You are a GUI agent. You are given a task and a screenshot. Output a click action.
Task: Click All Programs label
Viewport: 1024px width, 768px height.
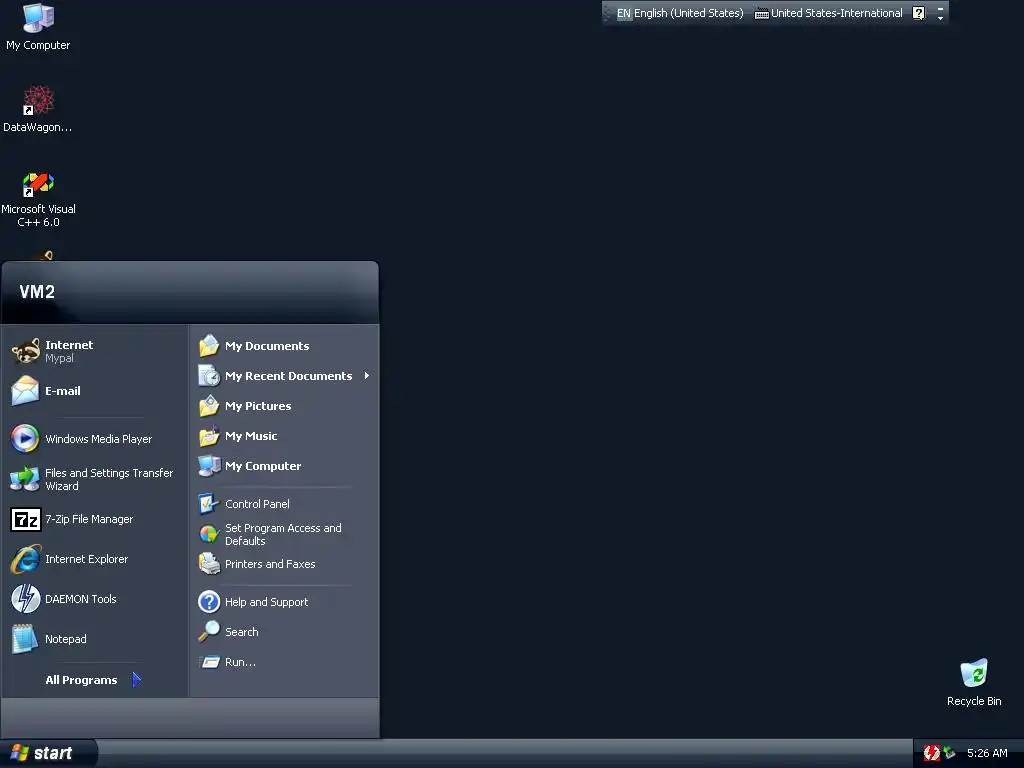(x=81, y=680)
